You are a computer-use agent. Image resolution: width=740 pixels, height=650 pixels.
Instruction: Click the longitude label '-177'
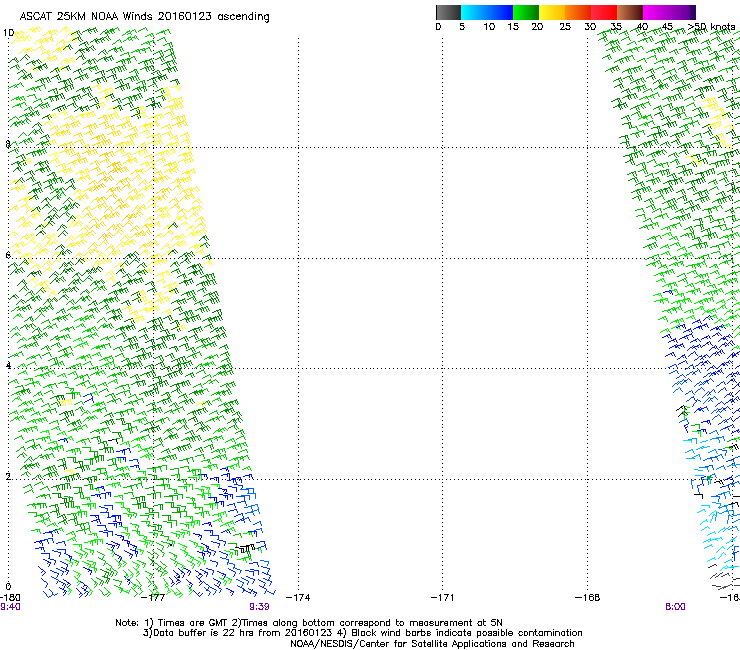click(x=153, y=598)
